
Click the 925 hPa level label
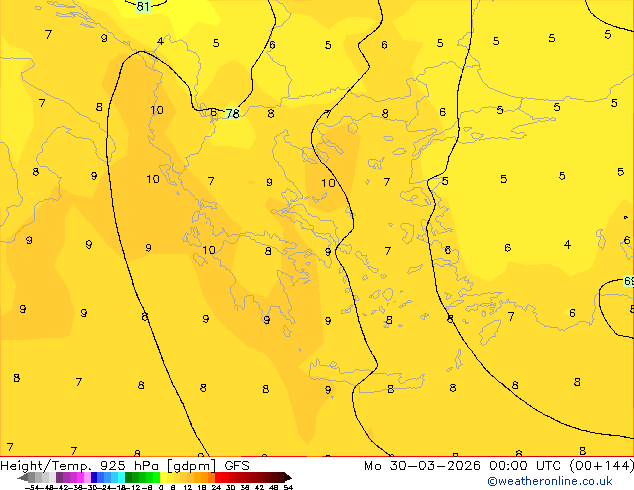coord(130,465)
